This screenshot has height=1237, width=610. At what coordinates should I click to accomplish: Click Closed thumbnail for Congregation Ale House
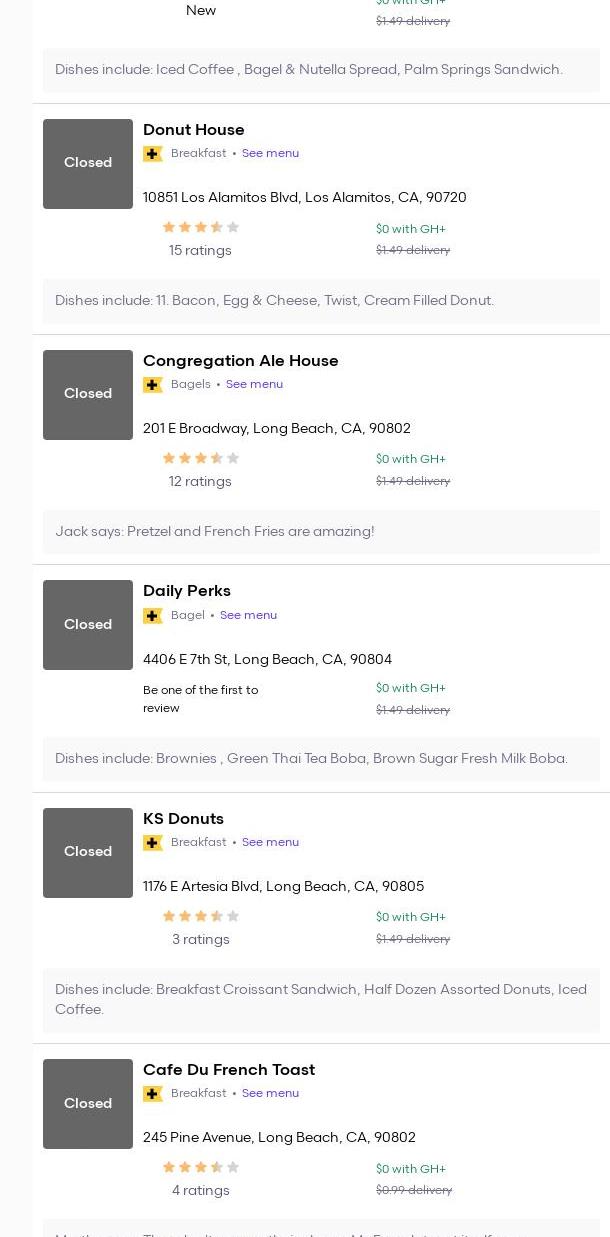click(88, 394)
